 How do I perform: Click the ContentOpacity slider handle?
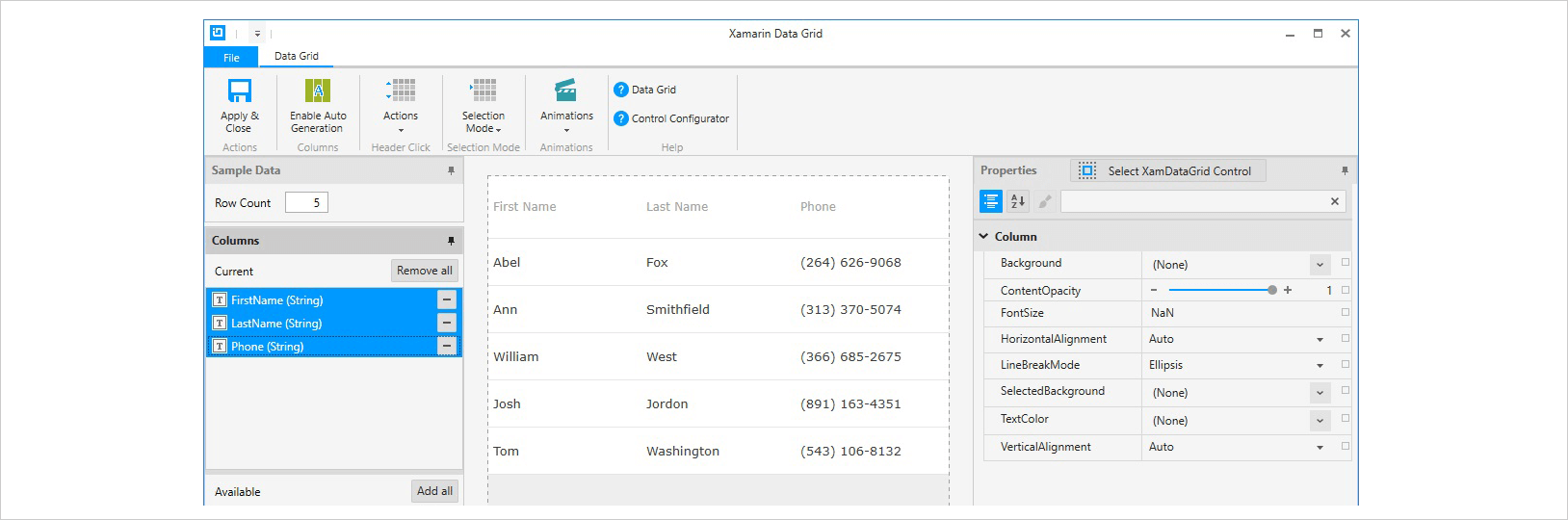[x=1272, y=290]
